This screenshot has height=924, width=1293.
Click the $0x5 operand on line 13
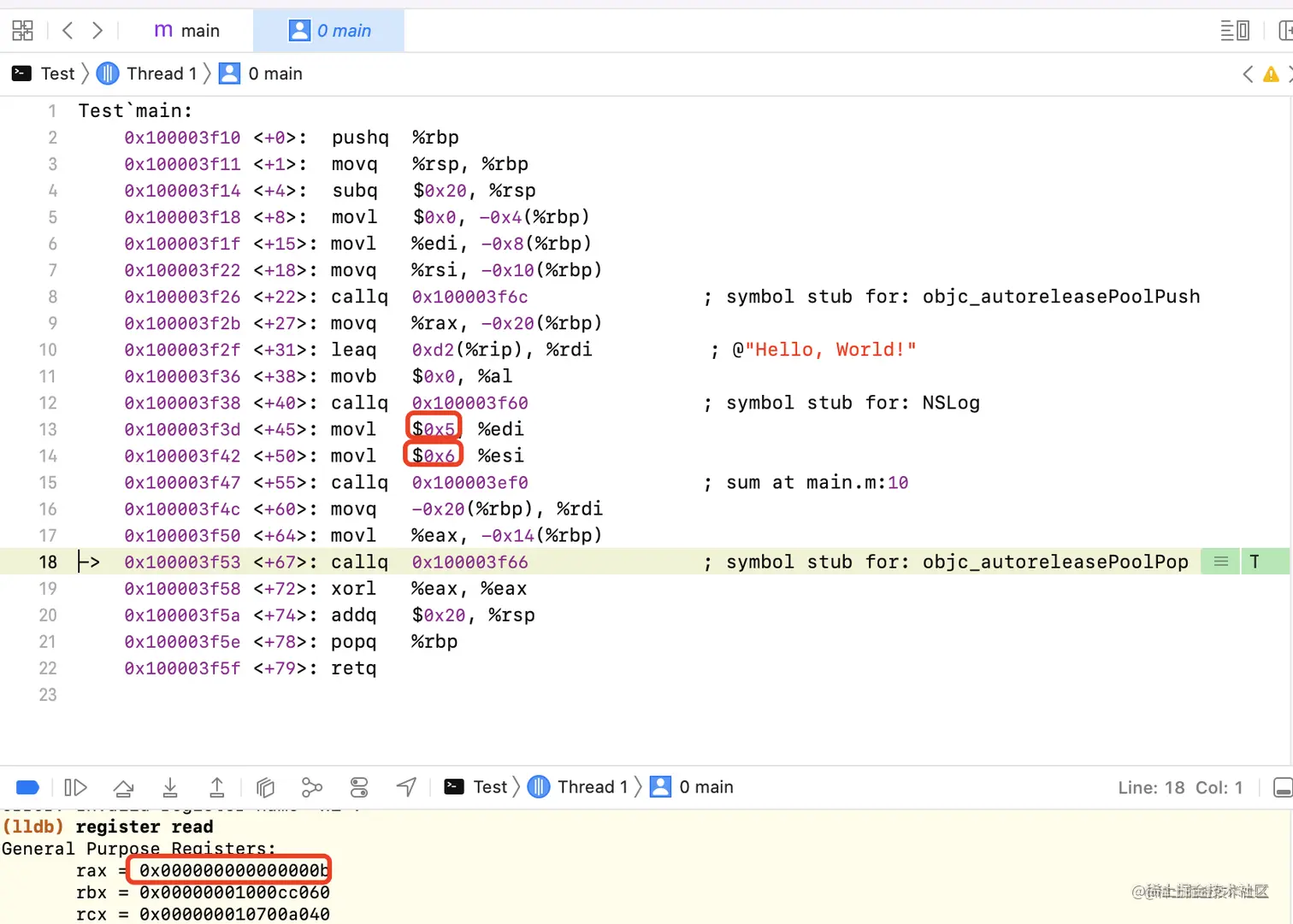434,429
